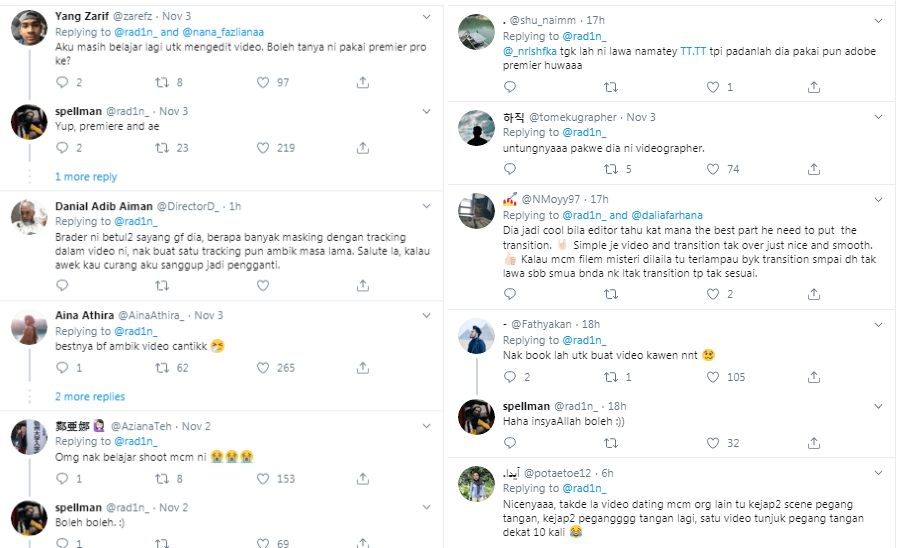
Task: Open the dropdown arrow on potaetoe12's tweet
Action: point(876,472)
